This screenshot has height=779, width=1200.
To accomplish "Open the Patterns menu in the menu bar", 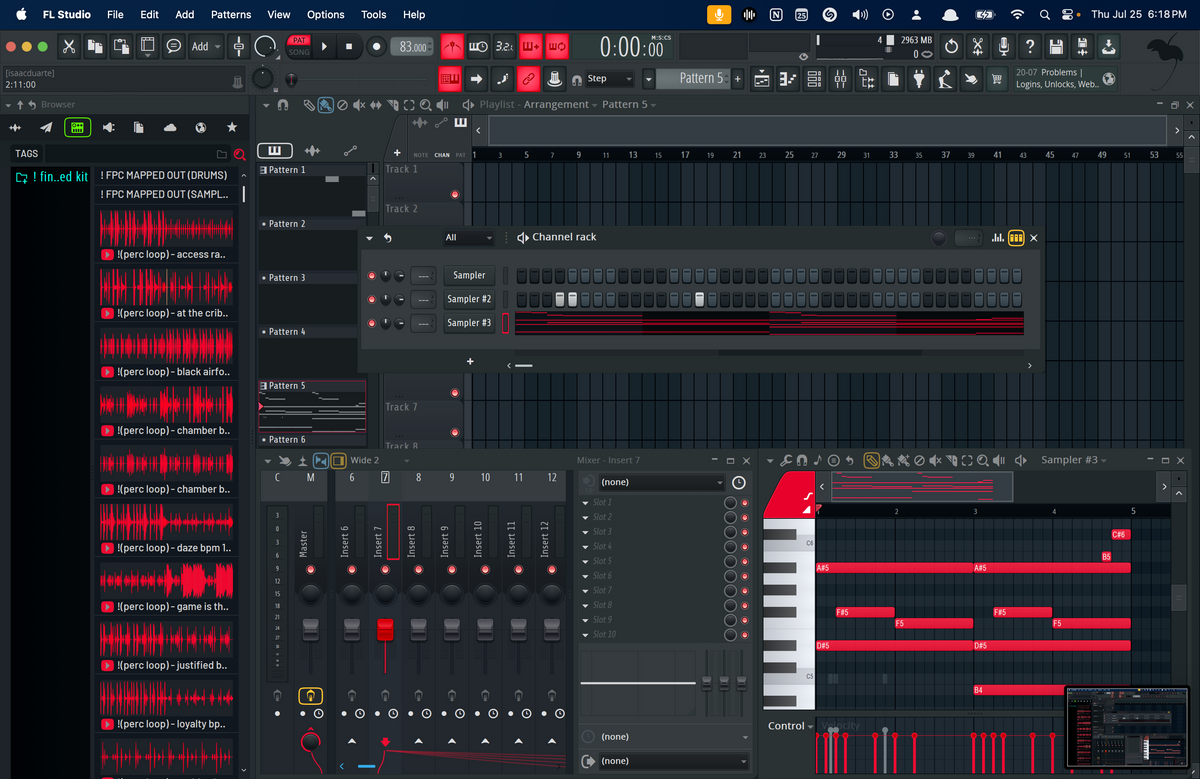I will (231, 15).
